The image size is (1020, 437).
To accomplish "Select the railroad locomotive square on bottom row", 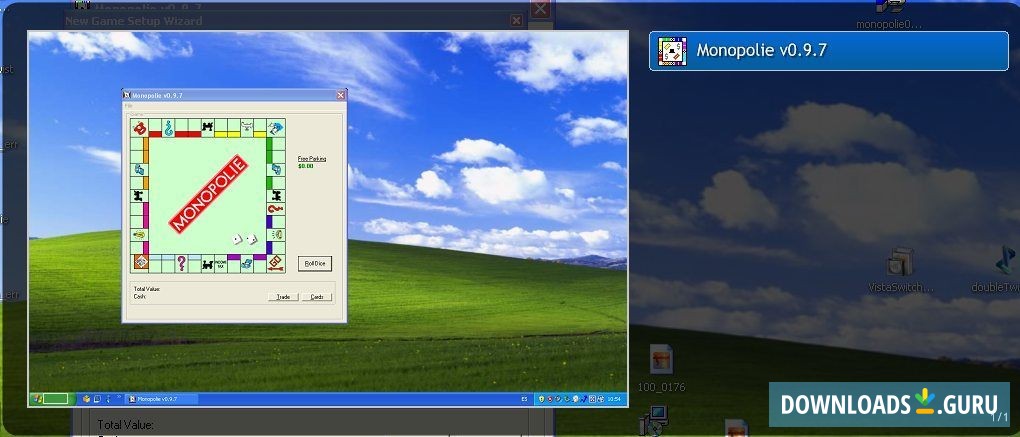I will pyautogui.click(x=208, y=263).
